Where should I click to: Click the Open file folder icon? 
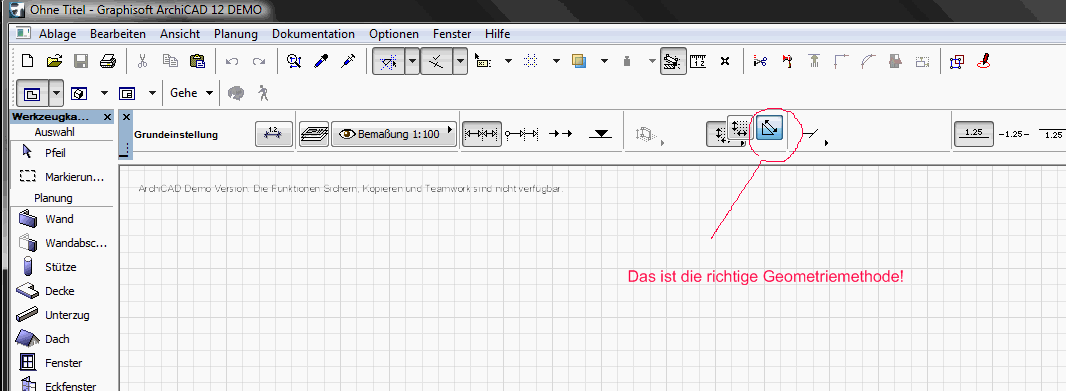[54, 61]
